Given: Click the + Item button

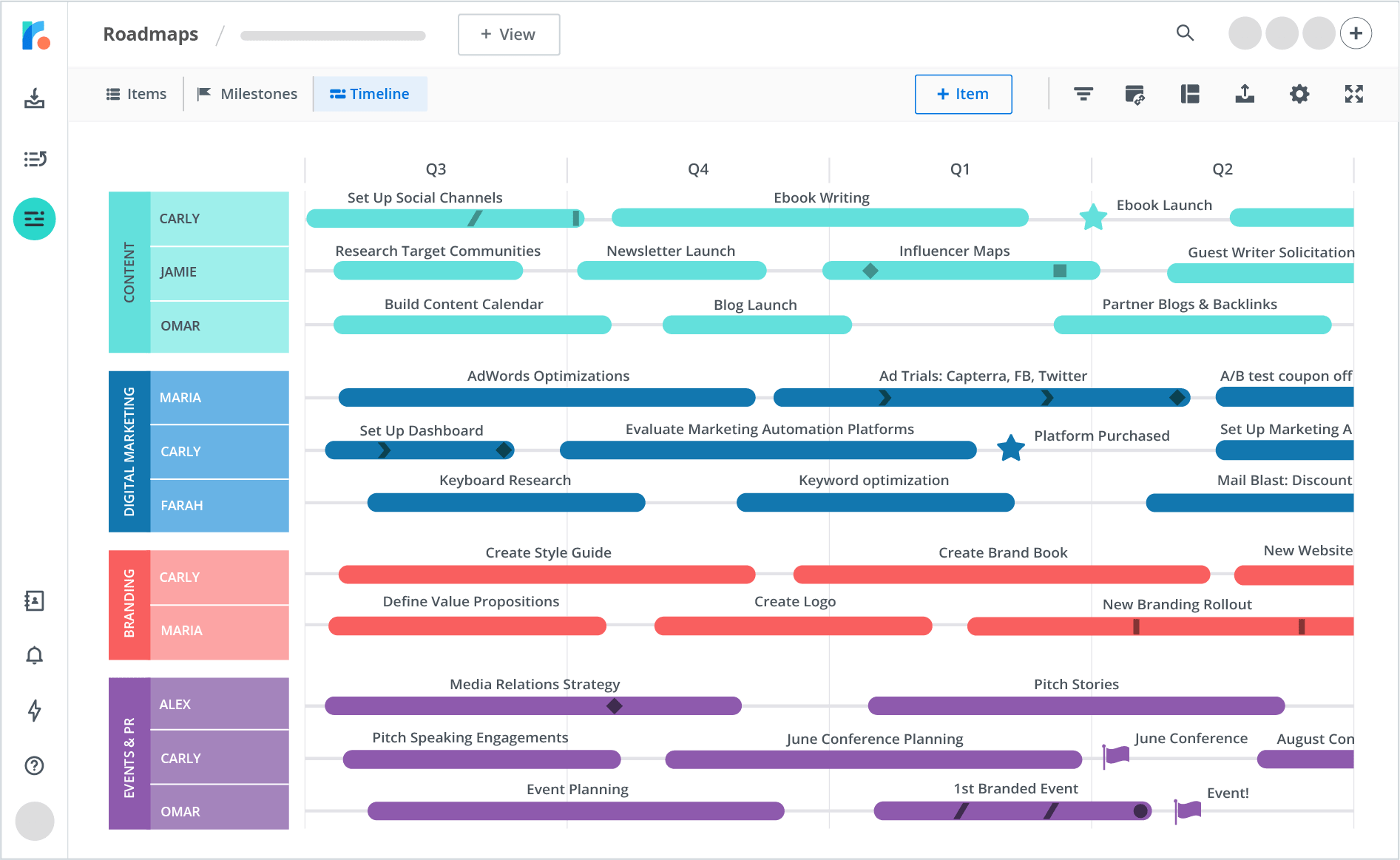Looking at the screenshot, I should (963, 94).
